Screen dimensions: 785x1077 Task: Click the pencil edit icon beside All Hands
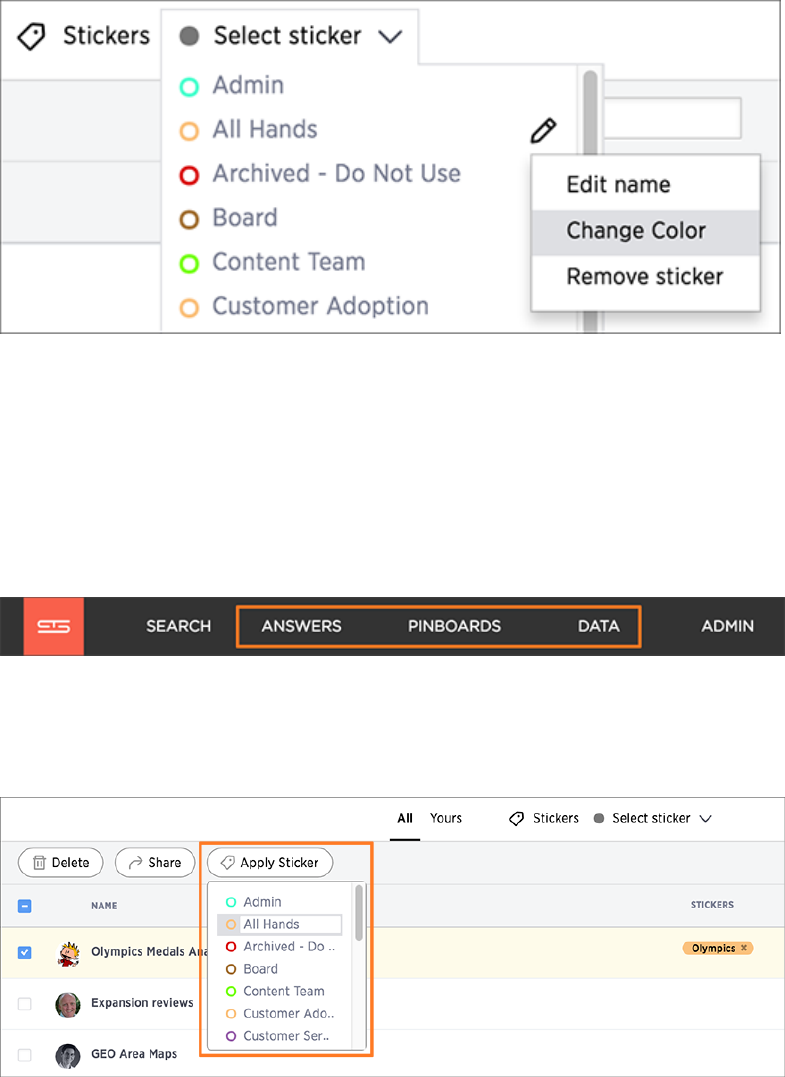[x=543, y=130]
